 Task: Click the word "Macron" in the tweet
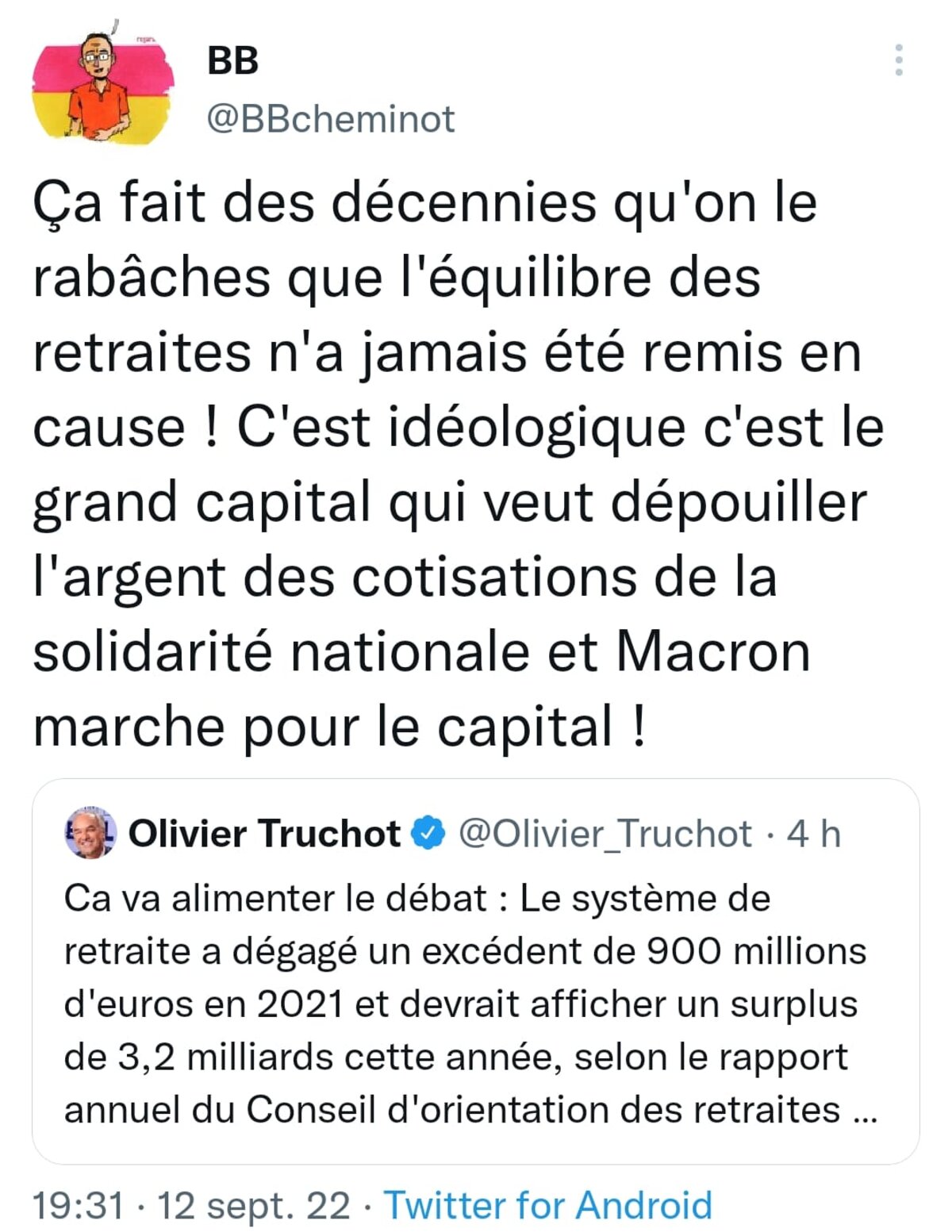(x=712, y=652)
